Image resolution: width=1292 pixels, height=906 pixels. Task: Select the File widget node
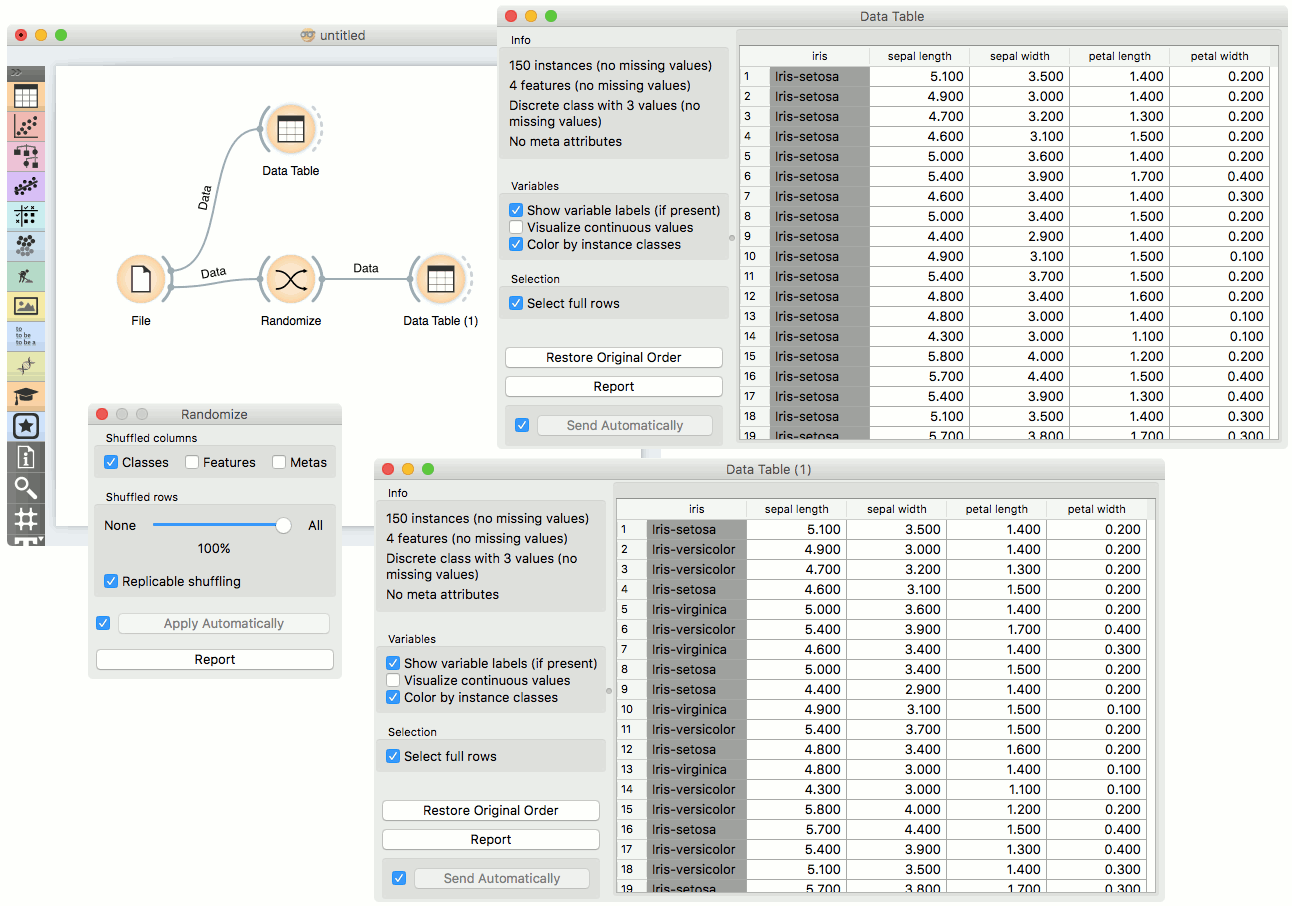[x=141, y=279]
